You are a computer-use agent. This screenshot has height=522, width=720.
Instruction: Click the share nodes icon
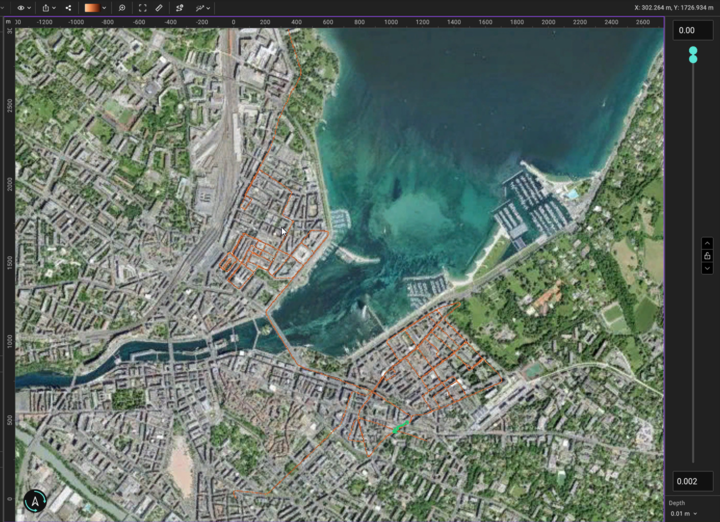point(68,7)
